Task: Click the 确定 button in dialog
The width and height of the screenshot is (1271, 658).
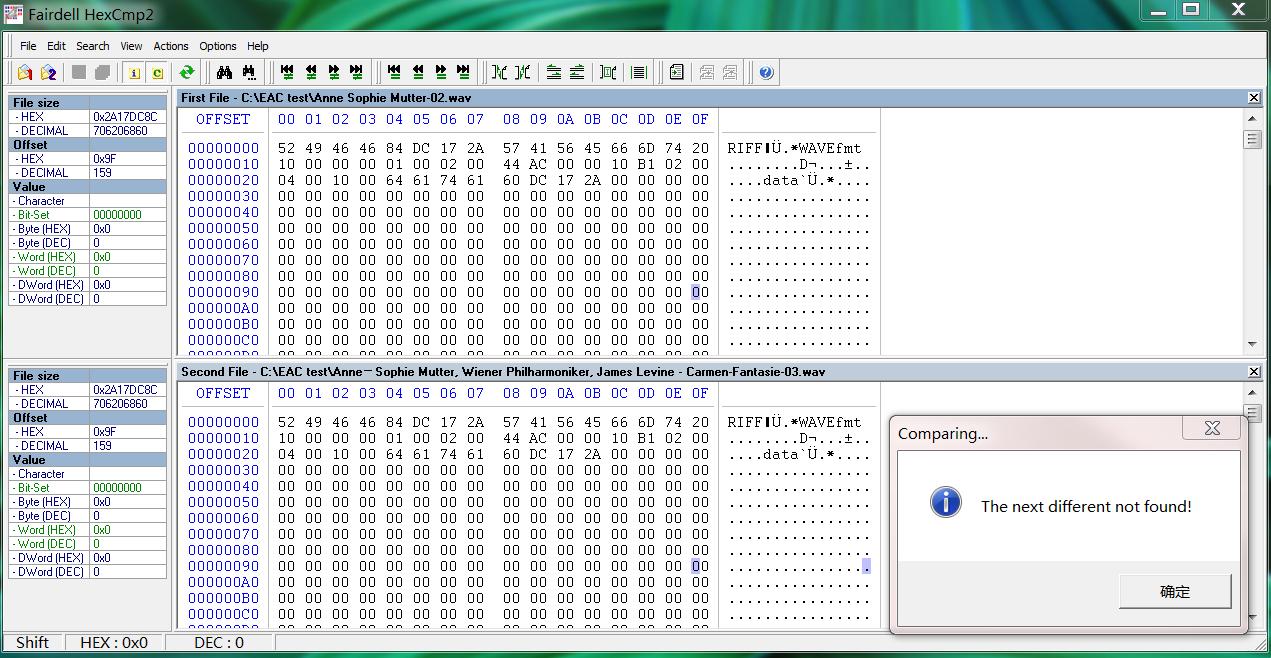Action: pyautogui.click(x=1174, y=591)
